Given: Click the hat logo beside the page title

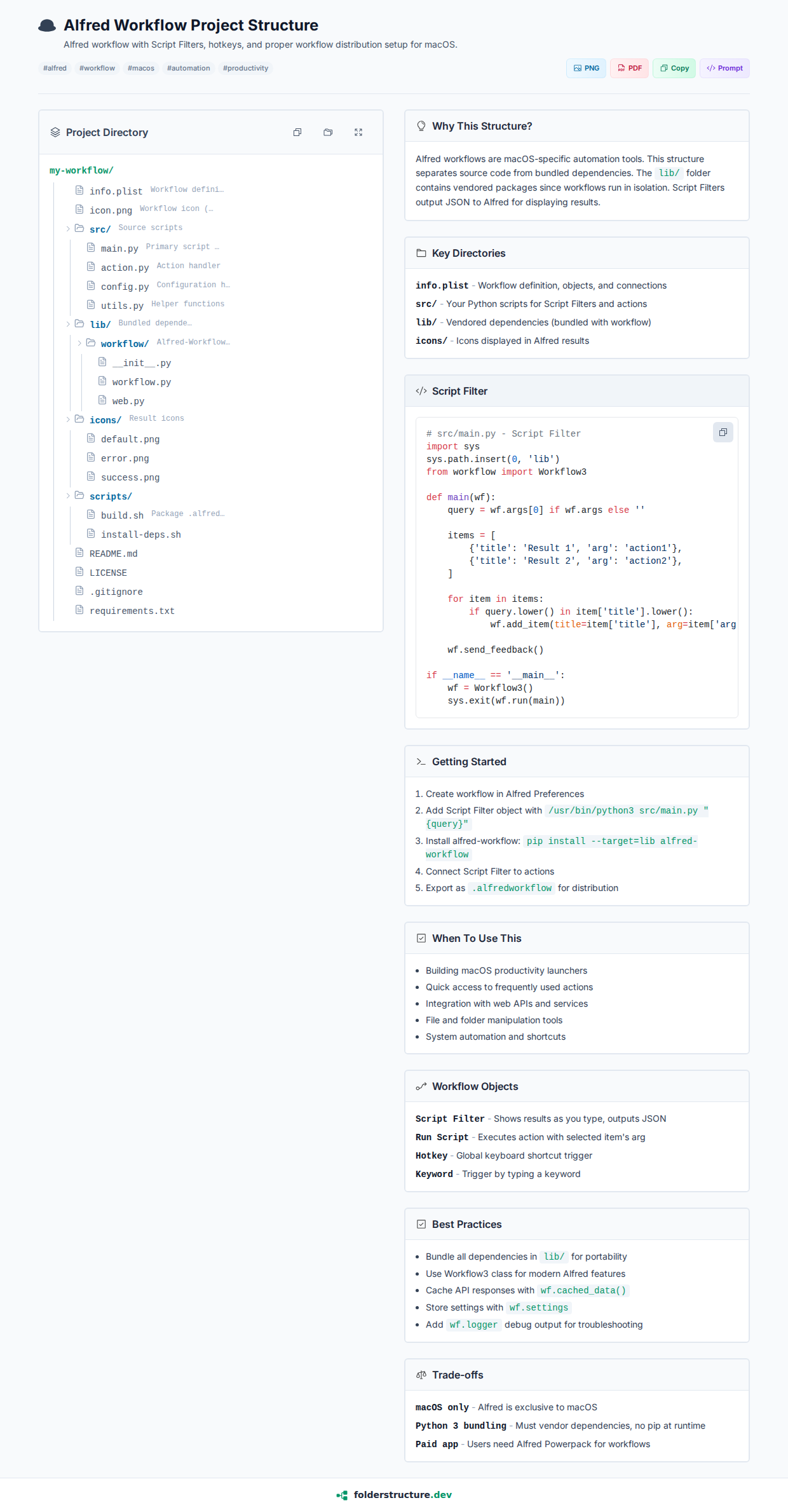Looking at the screenshot, I should tap(47, 25).
